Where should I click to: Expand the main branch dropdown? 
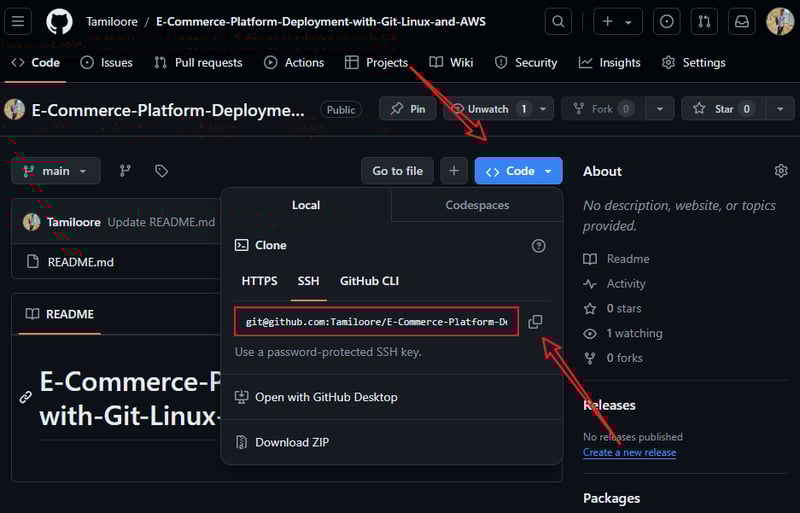(x=56, y=171)
